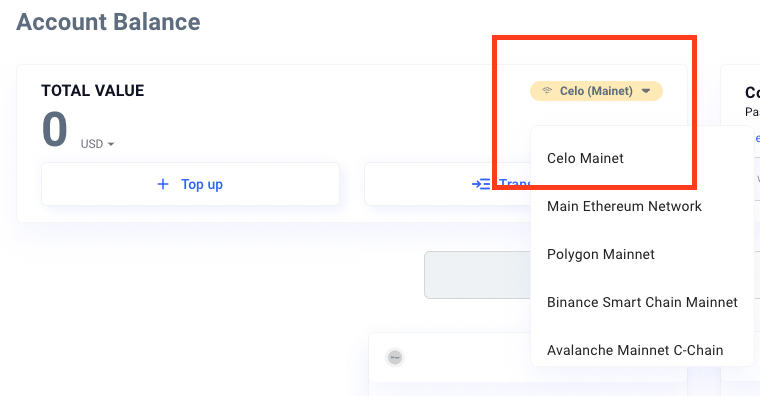
Task: Click the TOTAL VALUE label
Action: coord(93,91)
